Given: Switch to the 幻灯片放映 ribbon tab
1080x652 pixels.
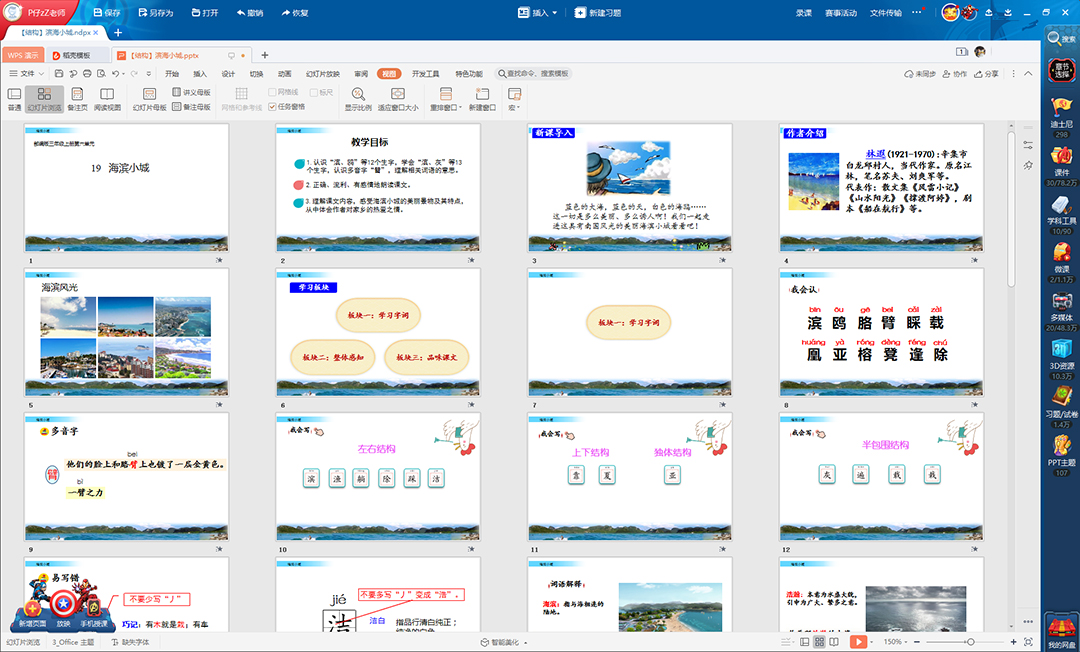Looking at the screenshot, I should click(323, 74).
